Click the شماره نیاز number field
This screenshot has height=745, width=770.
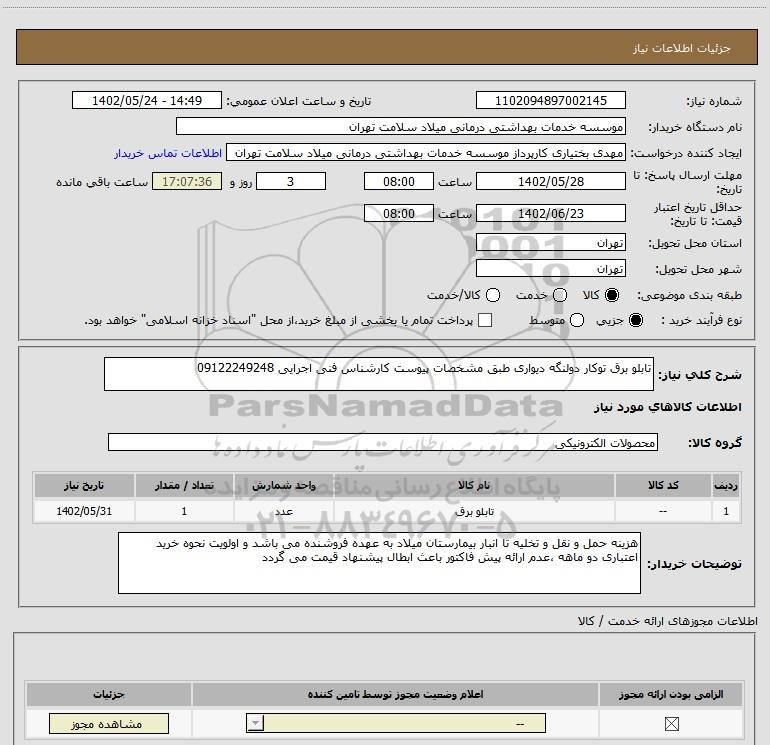[x=551, y=102]
